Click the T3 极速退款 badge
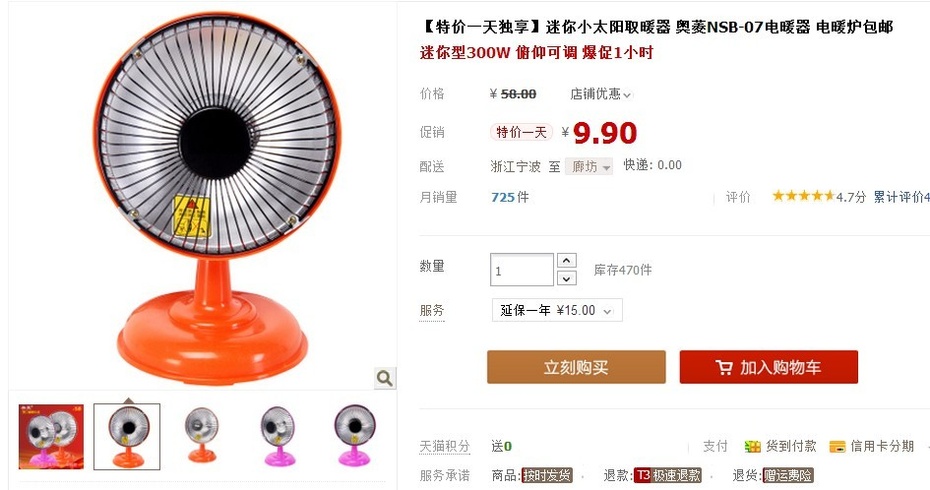The height and width of the screenshot is (490, 930). pyautogui.click(x=668, y=475)
